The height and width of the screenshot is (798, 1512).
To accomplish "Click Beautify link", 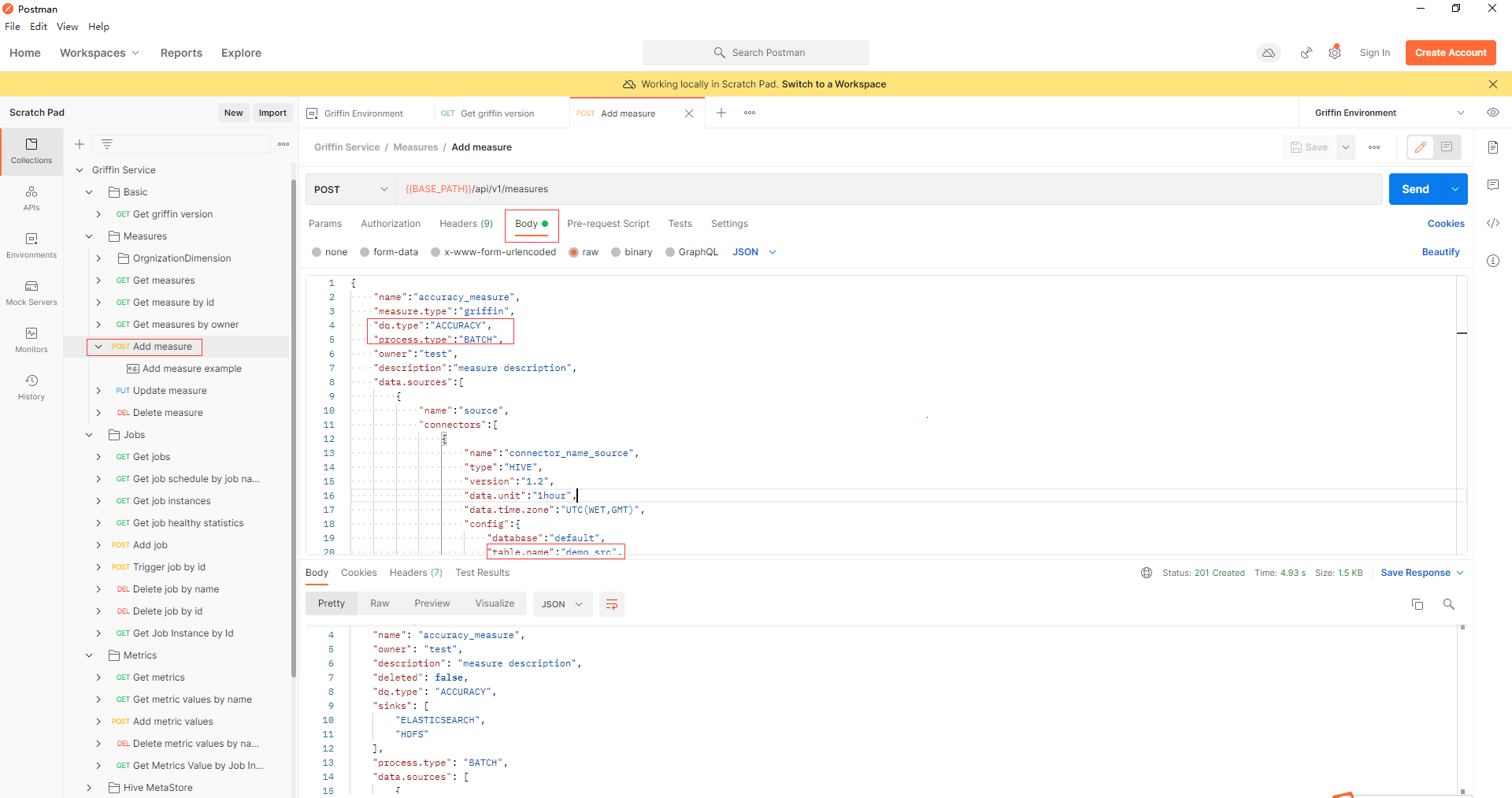I will click(1440, 252).
